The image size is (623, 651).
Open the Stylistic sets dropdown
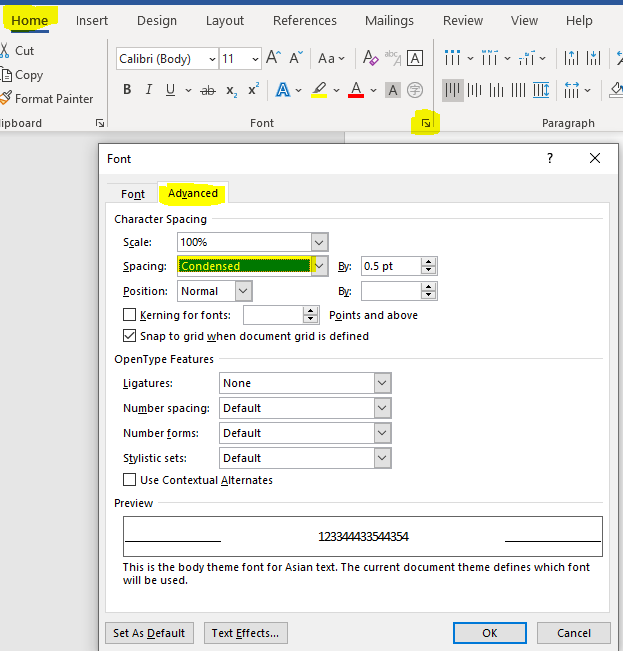(x=382, y=458)
